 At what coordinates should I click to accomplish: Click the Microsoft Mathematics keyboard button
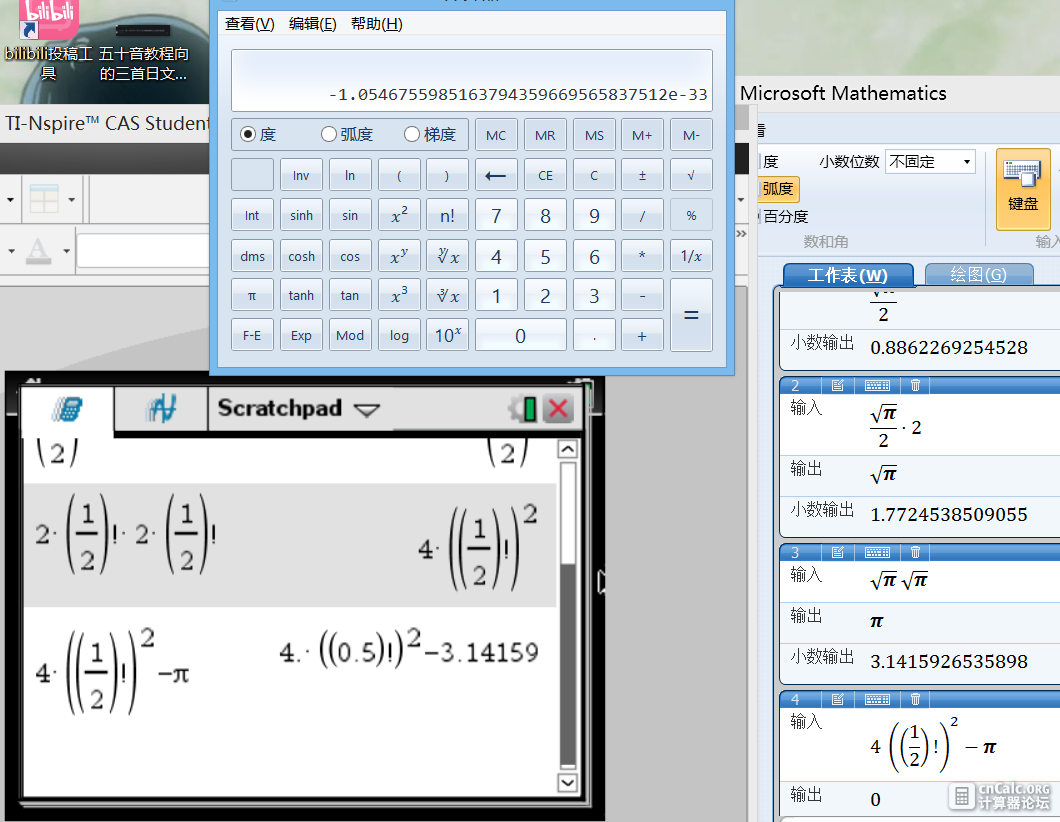(x=1023, y=189)
